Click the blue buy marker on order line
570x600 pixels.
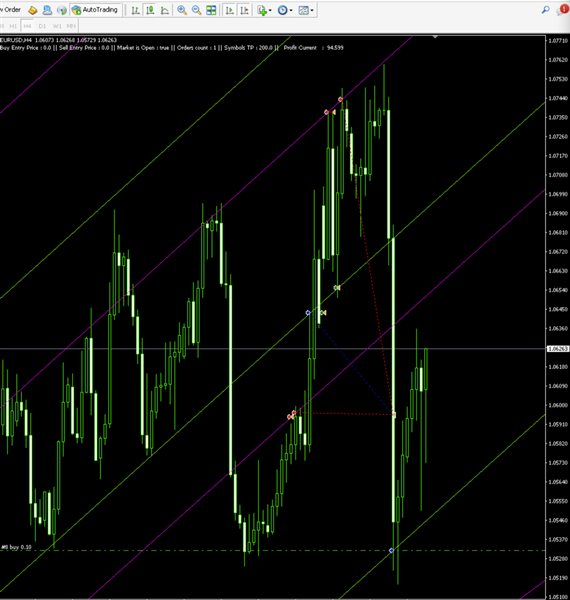click(391, 550)
